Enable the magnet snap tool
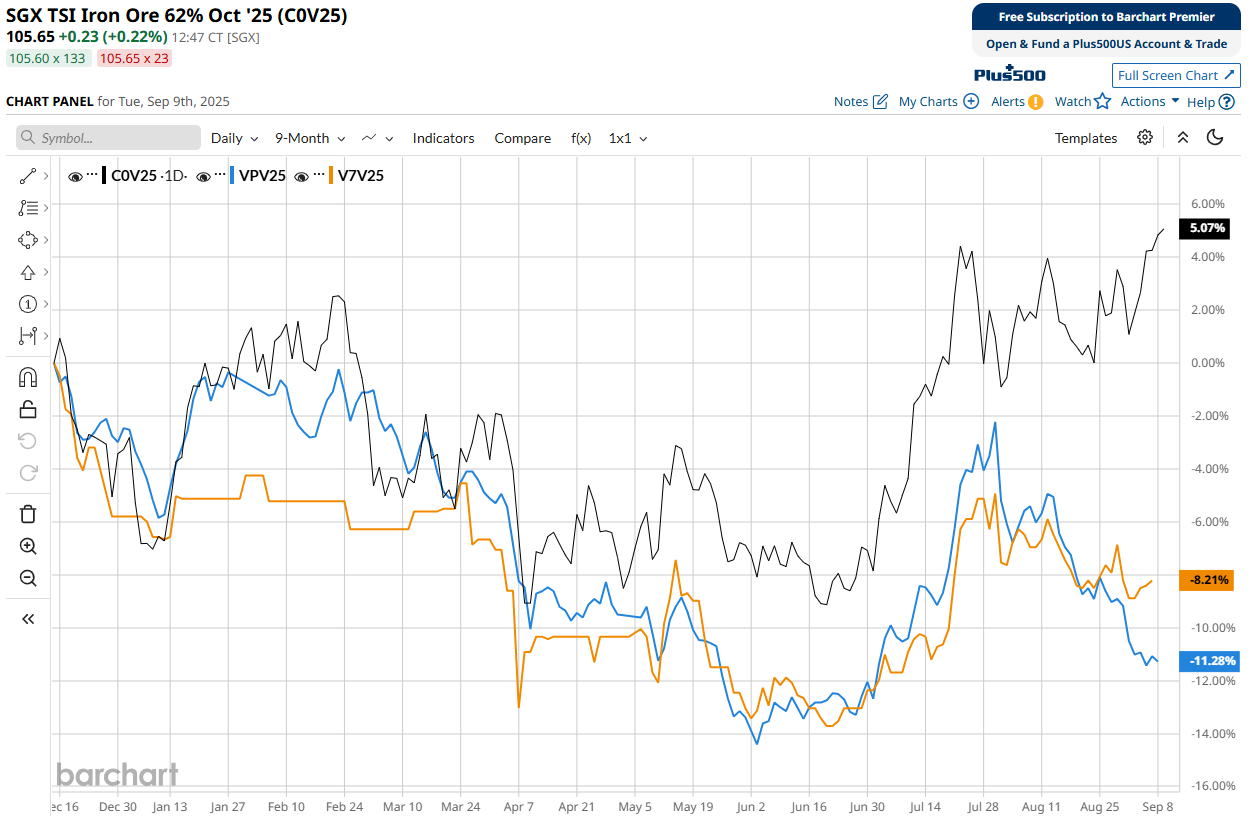Image resolution: width=1251 pixels, height=816 pixels. 28,377
